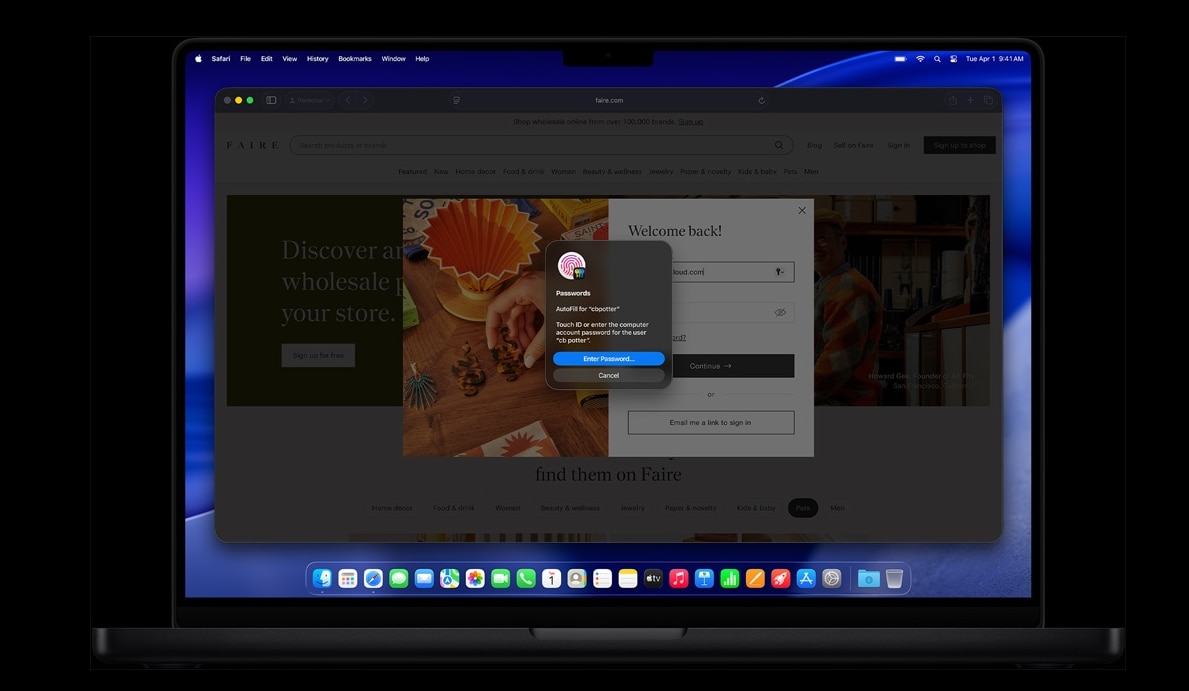Click the faire.com address bar
The width and height of the screenshot is (1189, 691).
608,100
